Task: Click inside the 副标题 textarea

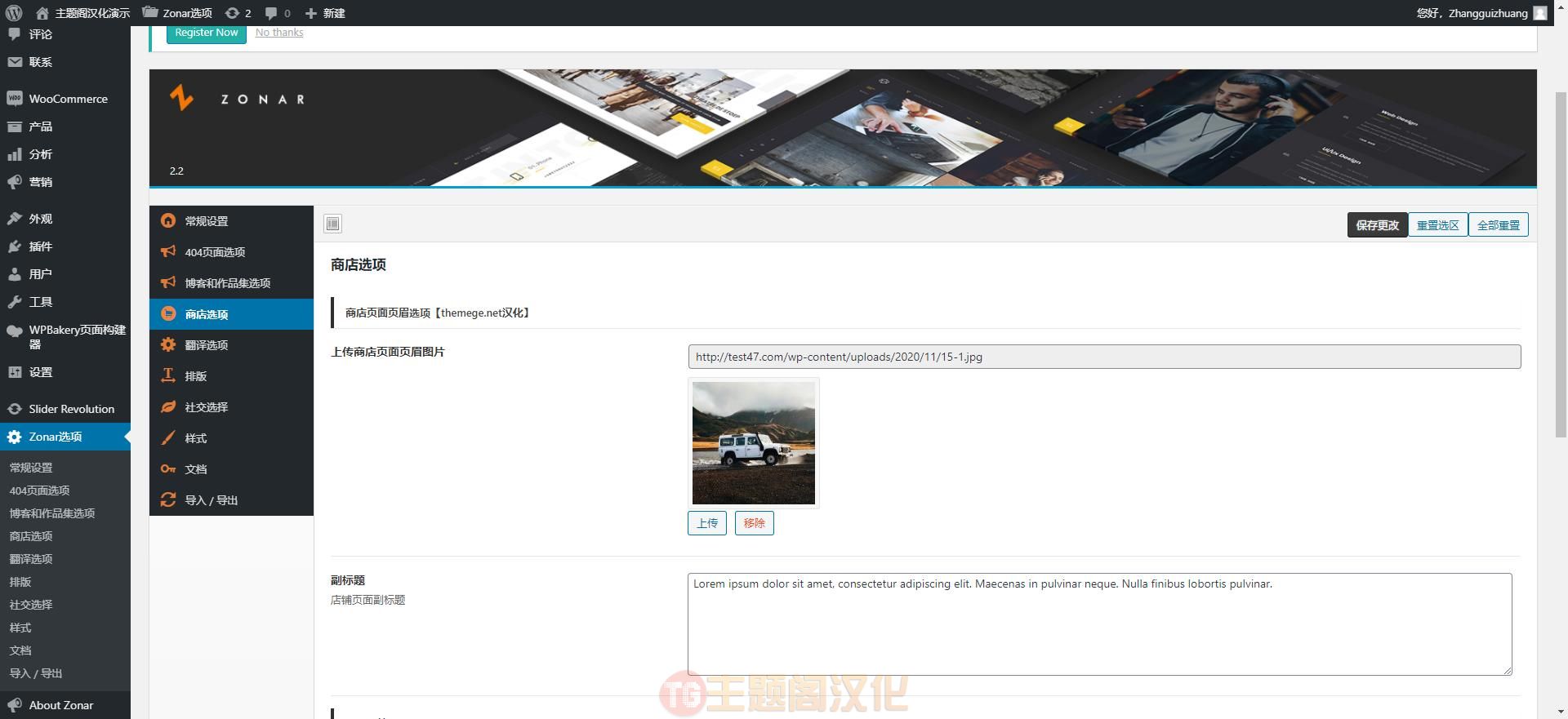Action: (x=1100, y=624)
